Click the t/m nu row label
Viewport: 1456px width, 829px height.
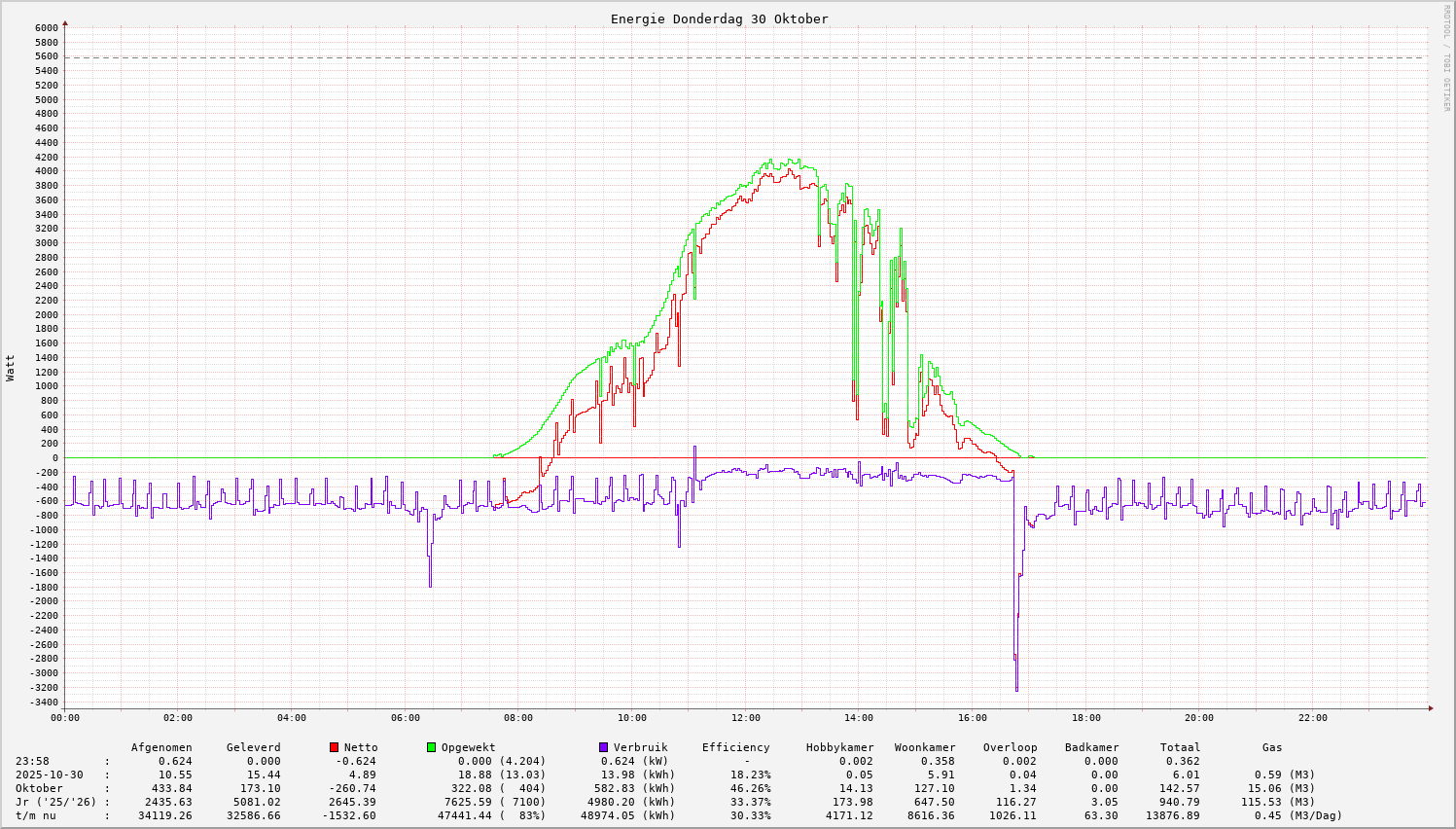click(36, 815)
